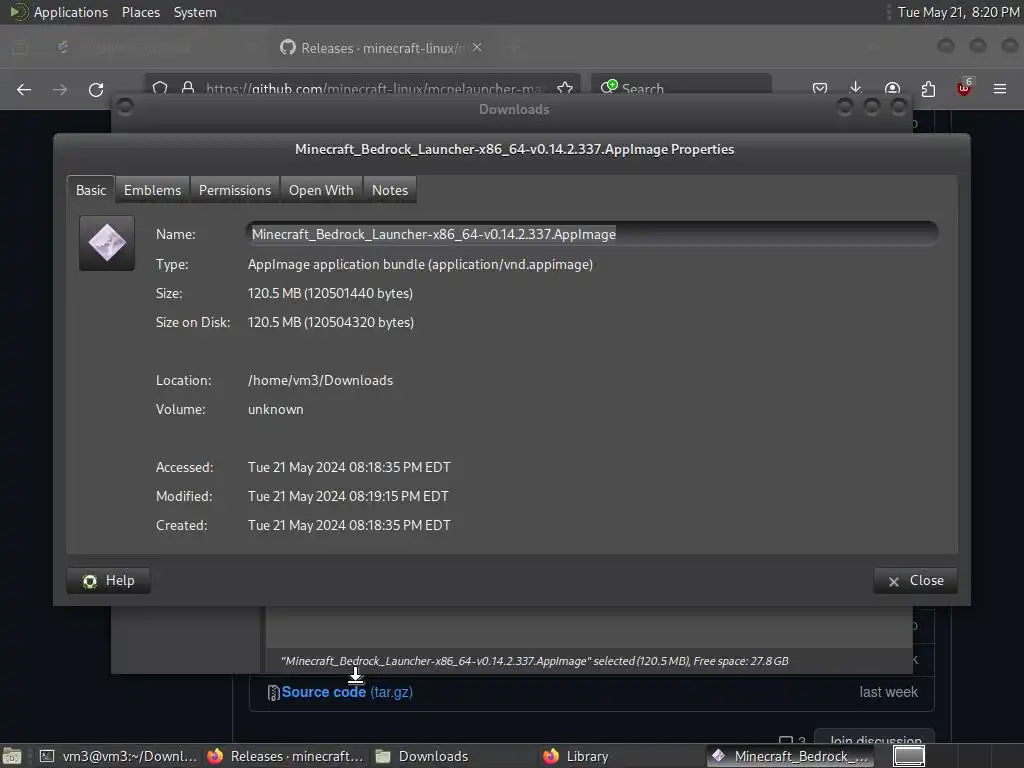Click the last week text on GitHub page
This screenshot has width=1024, height=768.
(888, 692)
